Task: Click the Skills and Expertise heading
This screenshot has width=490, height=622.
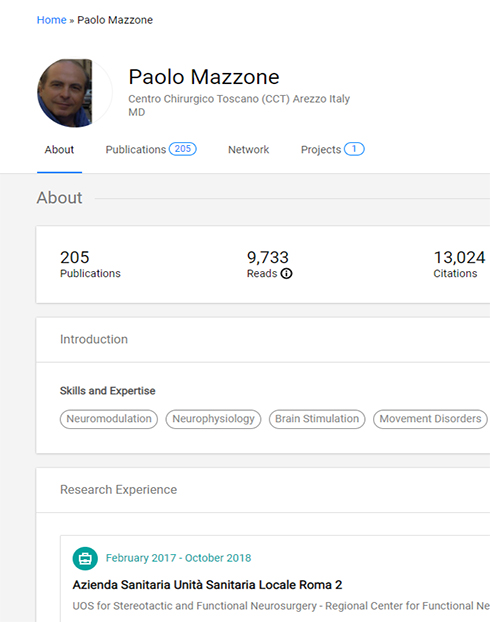Action: point(108,391)
